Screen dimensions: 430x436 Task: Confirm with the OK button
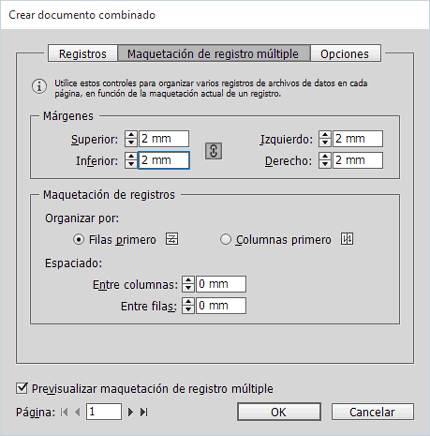coord(279,412)
